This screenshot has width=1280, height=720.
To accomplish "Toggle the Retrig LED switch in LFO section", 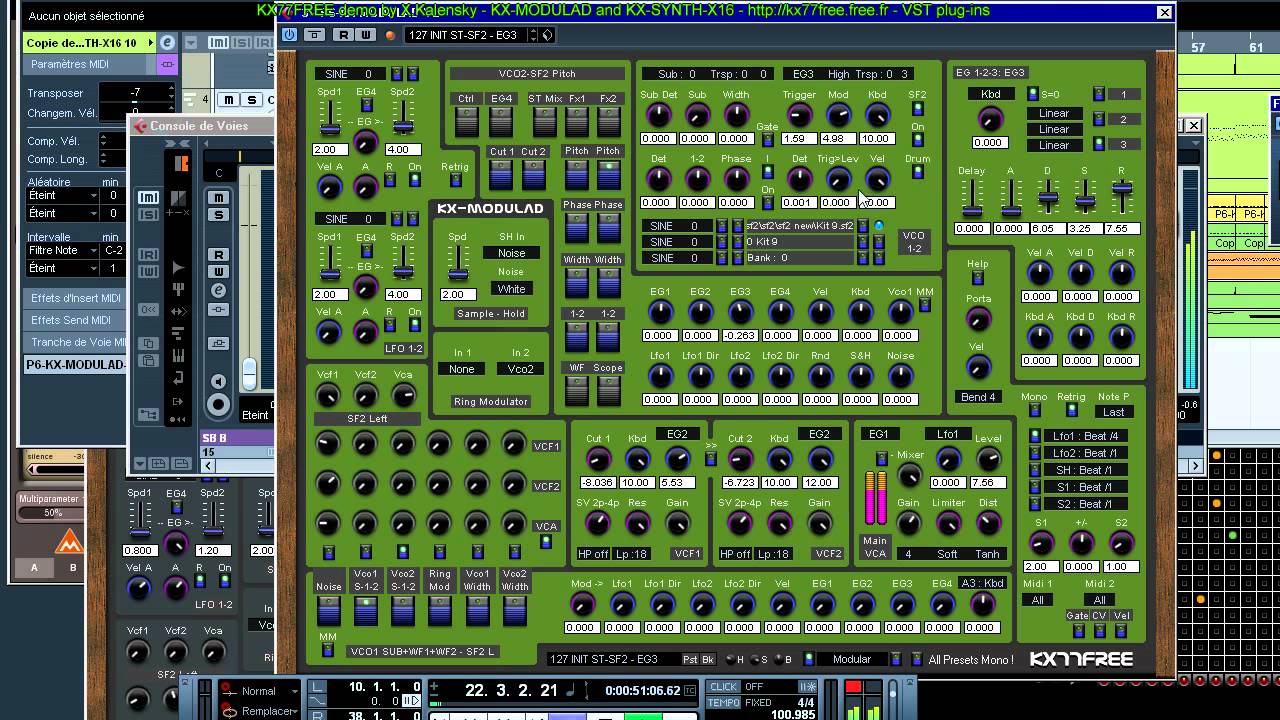I will click(455, 181).
